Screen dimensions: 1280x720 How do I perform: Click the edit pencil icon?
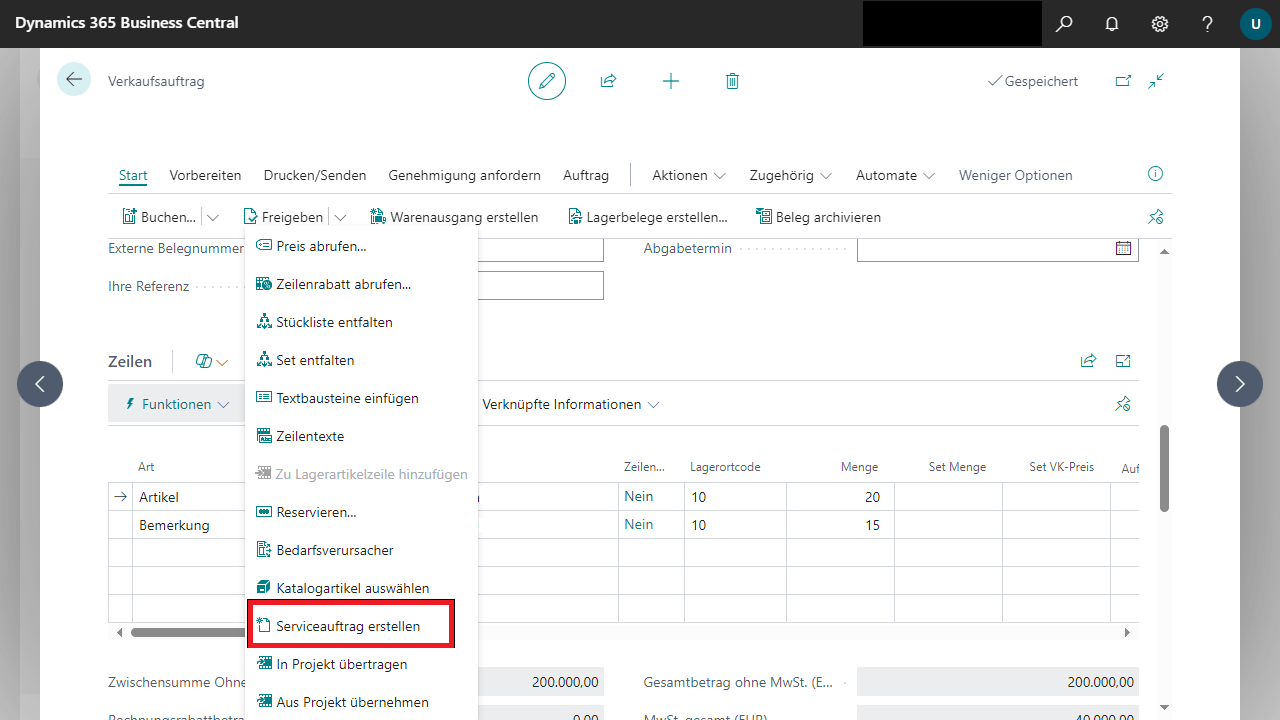tap(547, 81)
